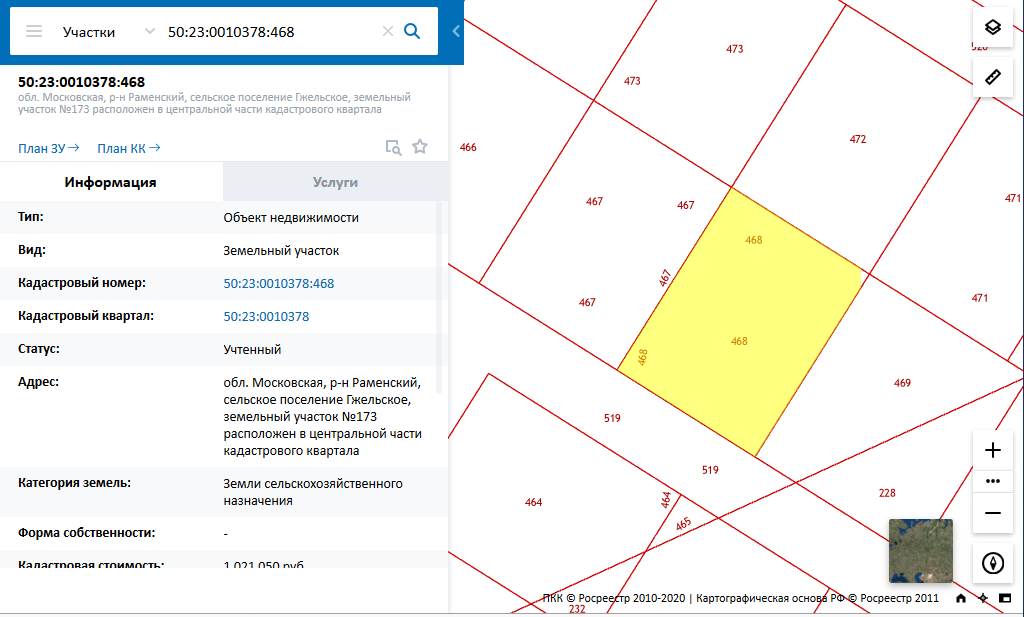The height and width of the screenshot is (617, 1024).
Task: Click the rectangle window icon in footer
Action: pos(1005,598)
